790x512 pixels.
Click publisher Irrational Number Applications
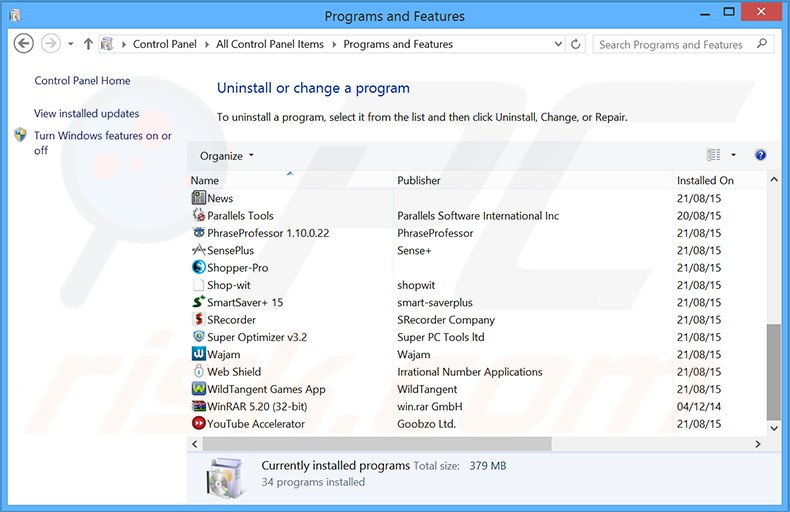(470, 372)
